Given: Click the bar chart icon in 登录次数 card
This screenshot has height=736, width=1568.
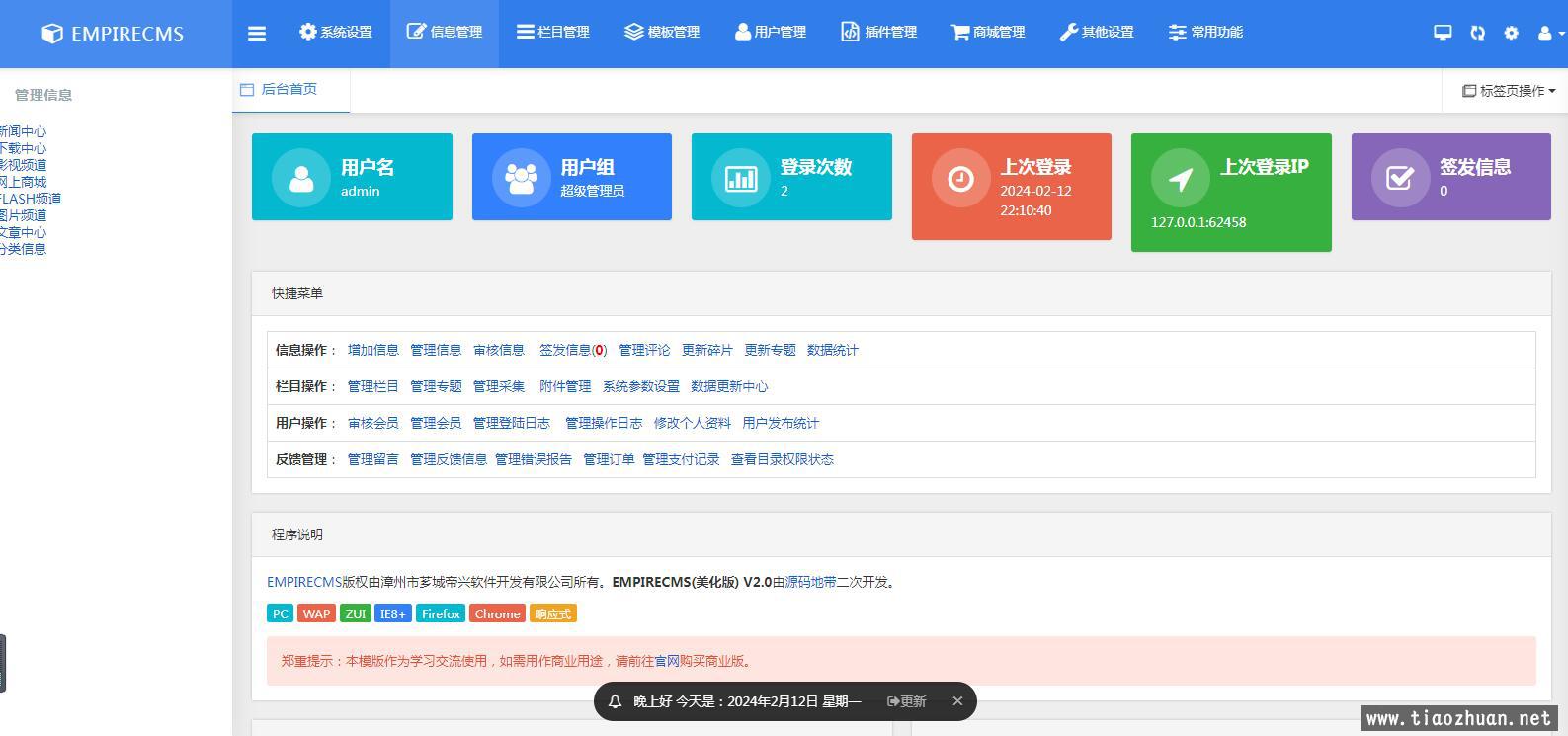Looking at the screenshot, I should 741,178.
